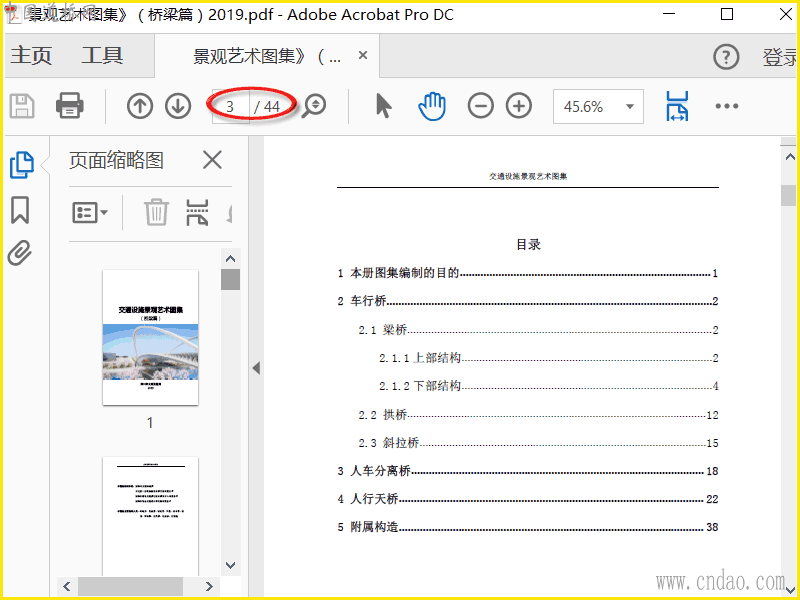Select the page 2 thumbnail
The width and height of the screenshot is (800, 600).
[151, 516]
